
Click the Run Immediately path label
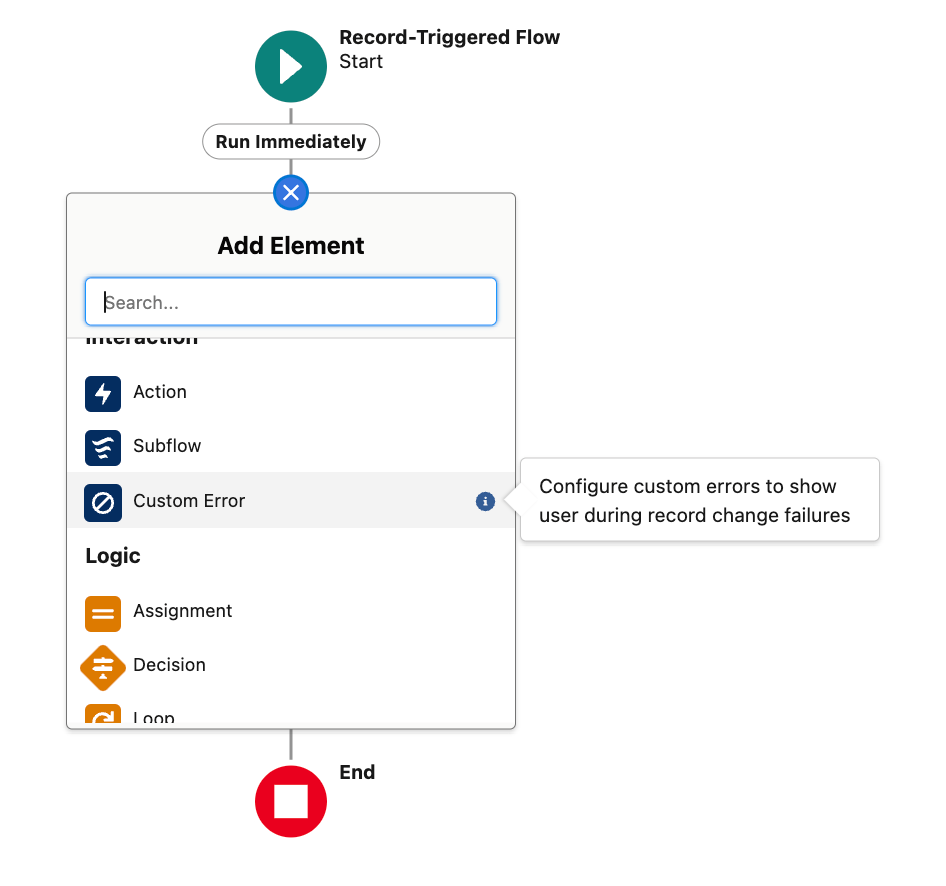coord(291,141)
